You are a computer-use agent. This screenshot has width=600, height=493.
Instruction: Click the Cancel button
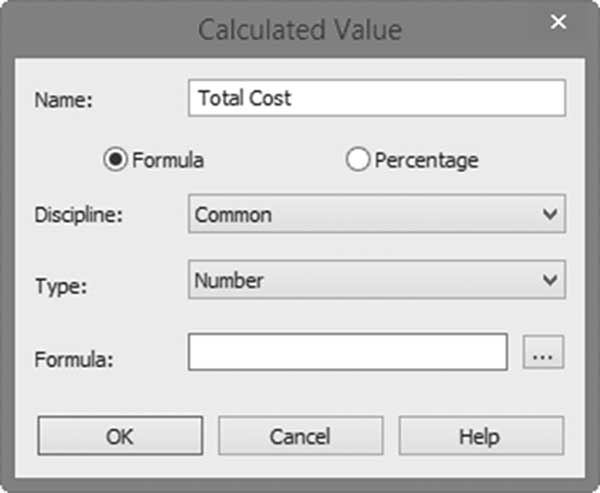point(300,436)
